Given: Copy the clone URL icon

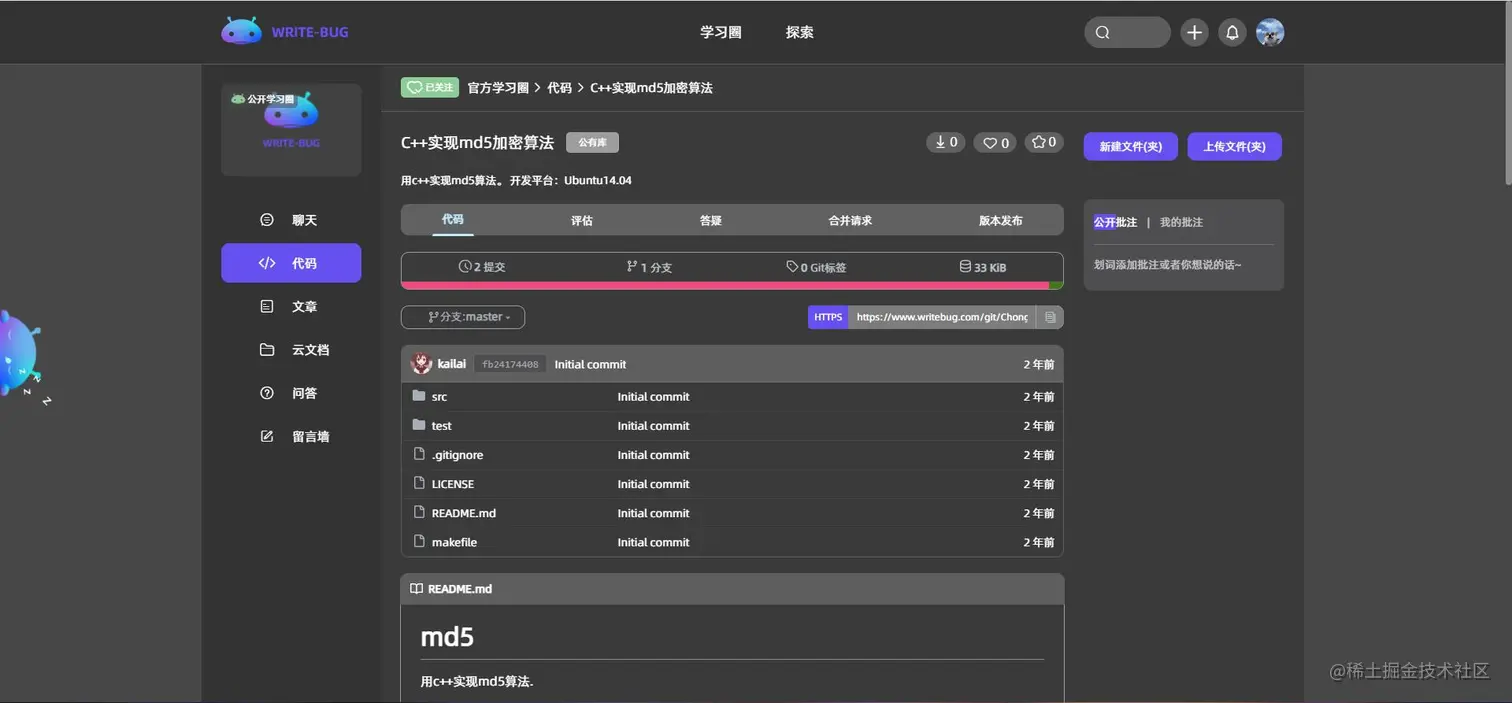Looking at the screenshot, I should (x=1050, y=317).
